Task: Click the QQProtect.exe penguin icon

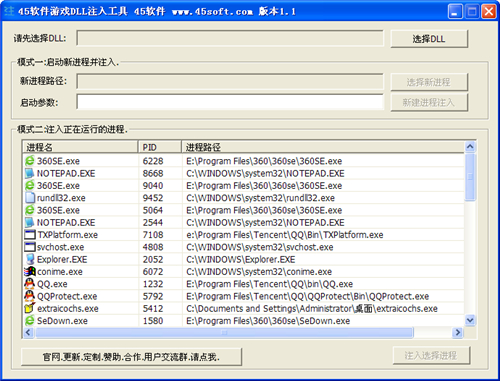Action: (29, 296)
